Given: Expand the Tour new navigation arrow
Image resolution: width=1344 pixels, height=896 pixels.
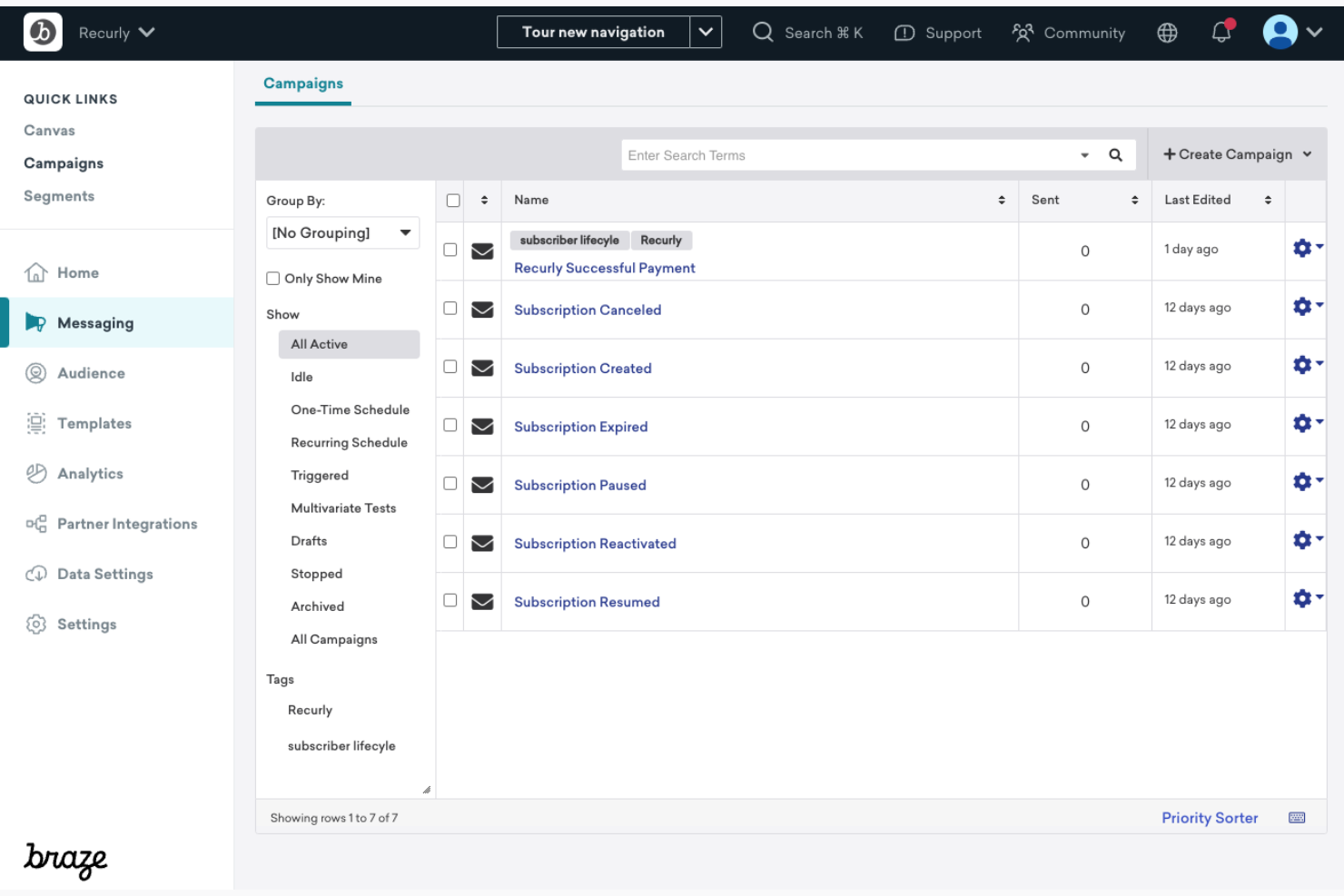Looking at the screenshot, I should (x=706, y=32).
